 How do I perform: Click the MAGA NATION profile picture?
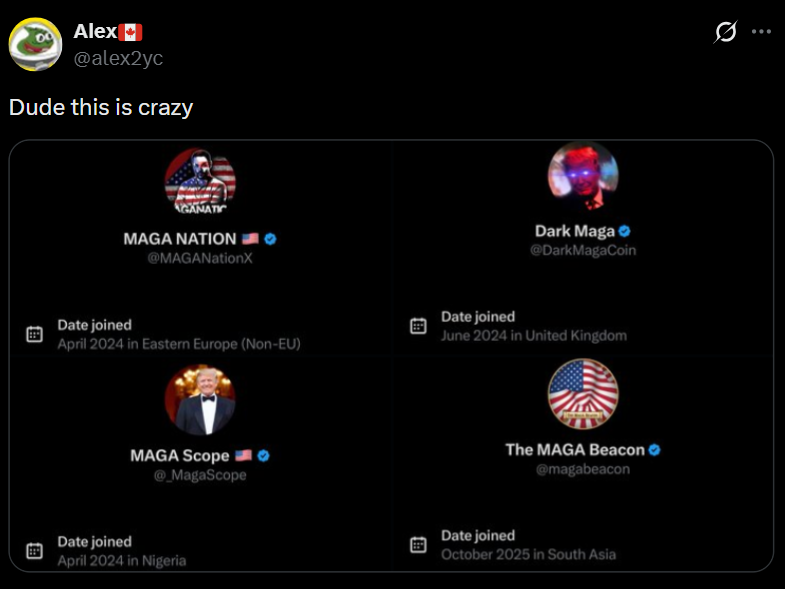[x=200, y=182]
